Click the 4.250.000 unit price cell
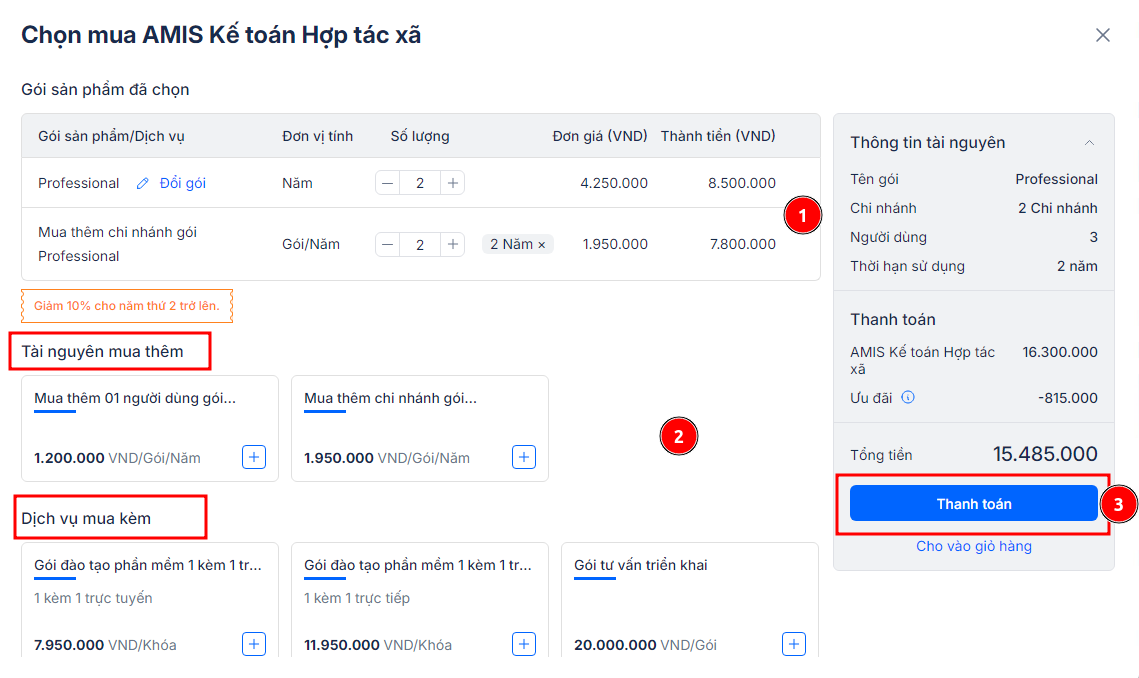 click(614, 183)
